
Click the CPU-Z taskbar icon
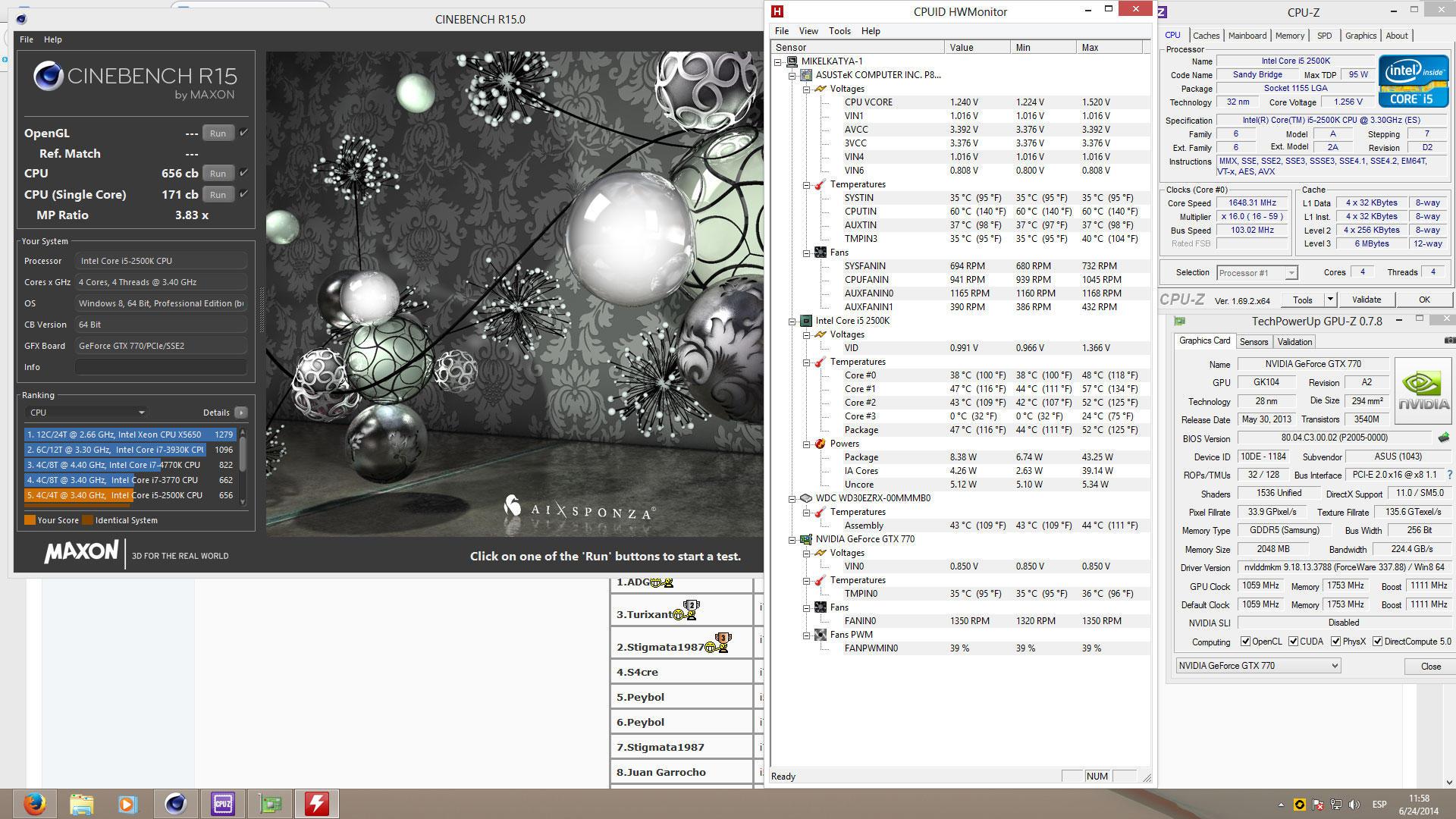[x=222, y=804]
